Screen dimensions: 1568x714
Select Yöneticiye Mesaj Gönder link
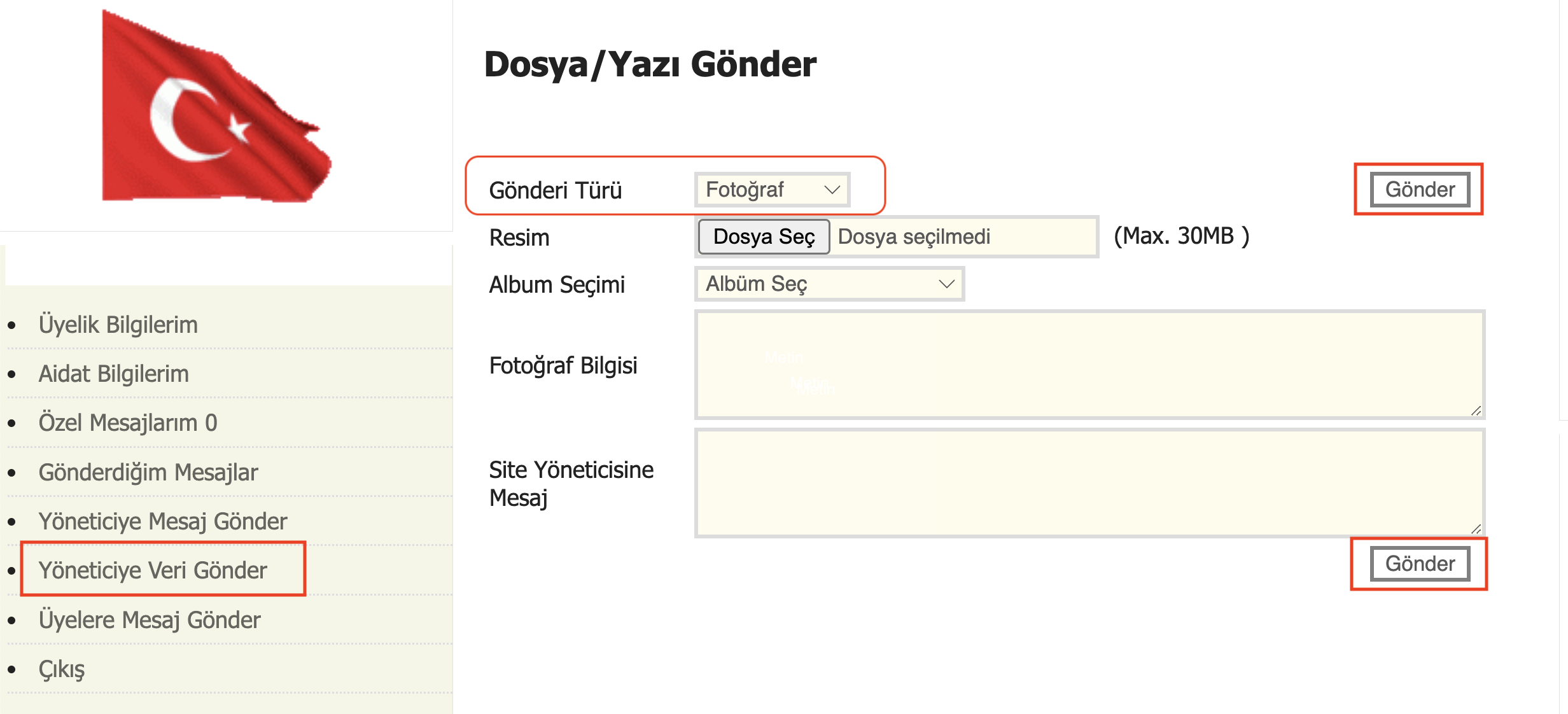163,521
